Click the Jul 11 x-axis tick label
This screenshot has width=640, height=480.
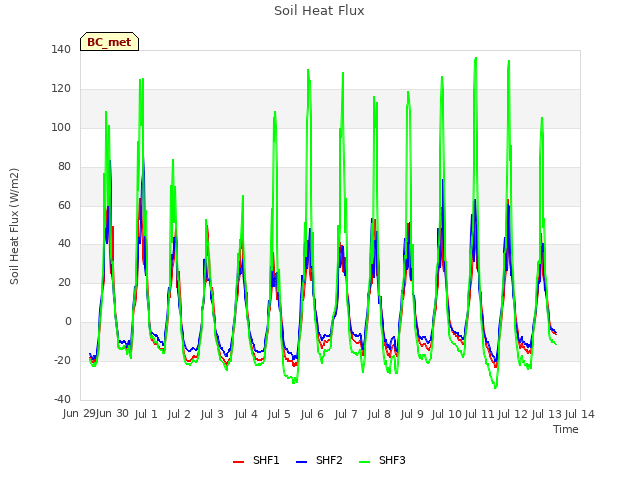point(480,414)
